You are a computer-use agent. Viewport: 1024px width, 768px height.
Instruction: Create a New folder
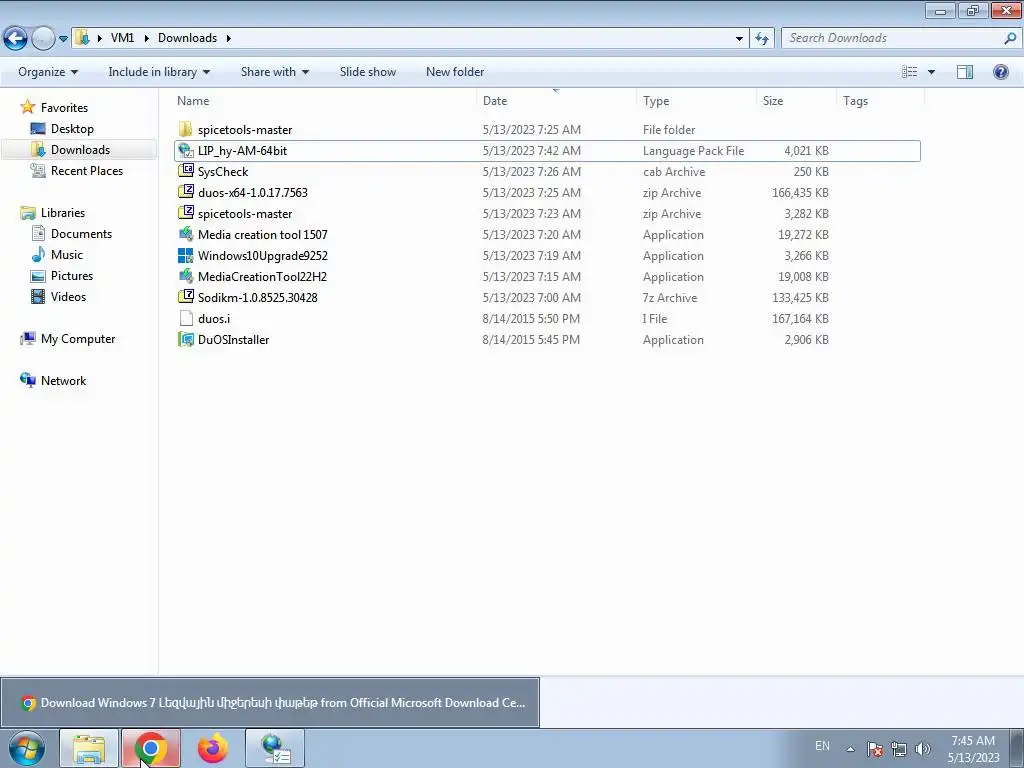click(455, 72)
